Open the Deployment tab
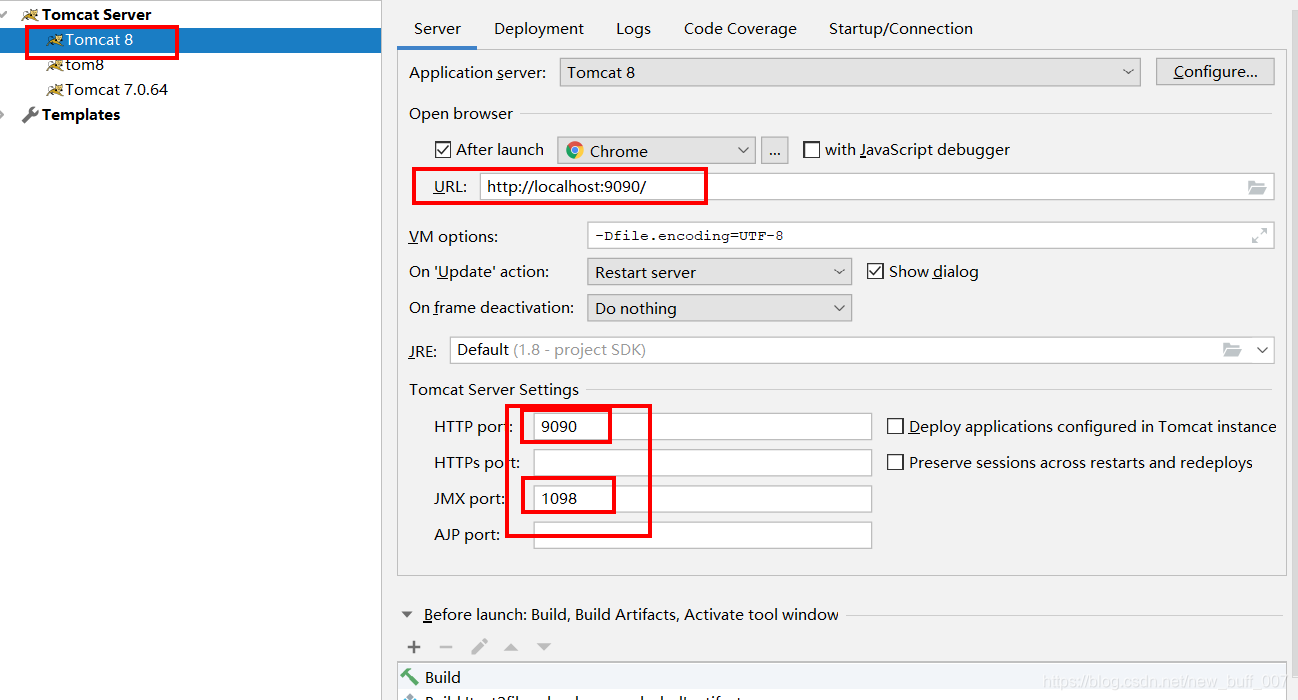Viewport: 1298px width, 700px height. [539, 28]
